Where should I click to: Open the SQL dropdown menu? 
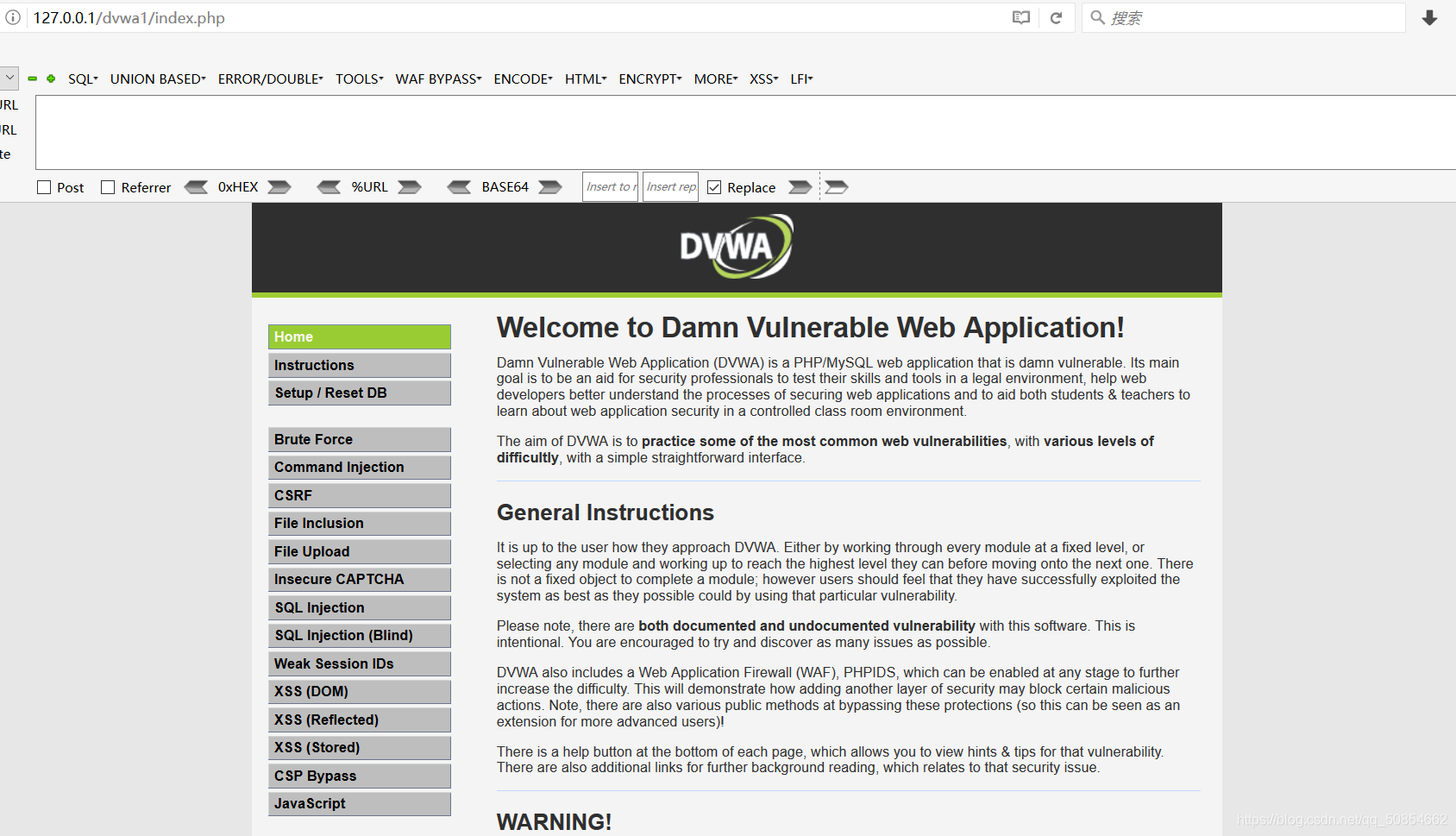point(83,79)
